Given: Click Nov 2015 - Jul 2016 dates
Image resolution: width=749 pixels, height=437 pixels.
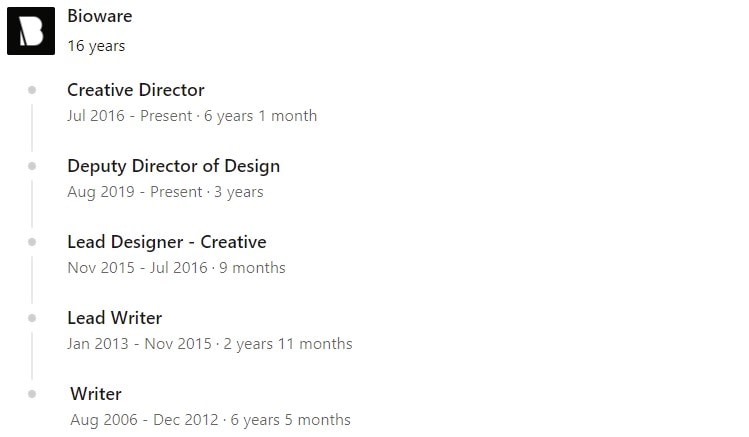Looking at the screenshot, I should pos(138,267).
